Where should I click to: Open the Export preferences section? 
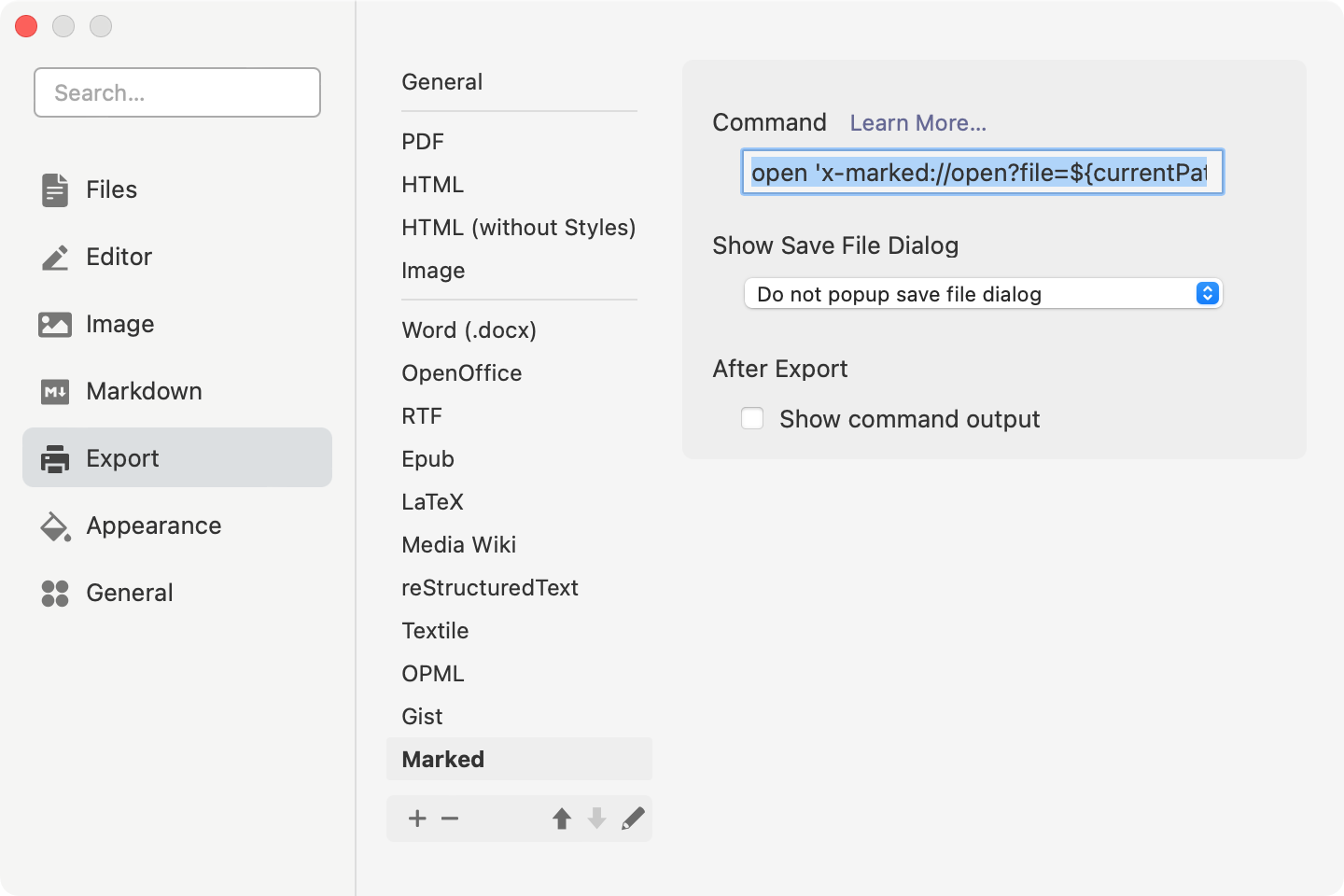[x=177, y=457]
